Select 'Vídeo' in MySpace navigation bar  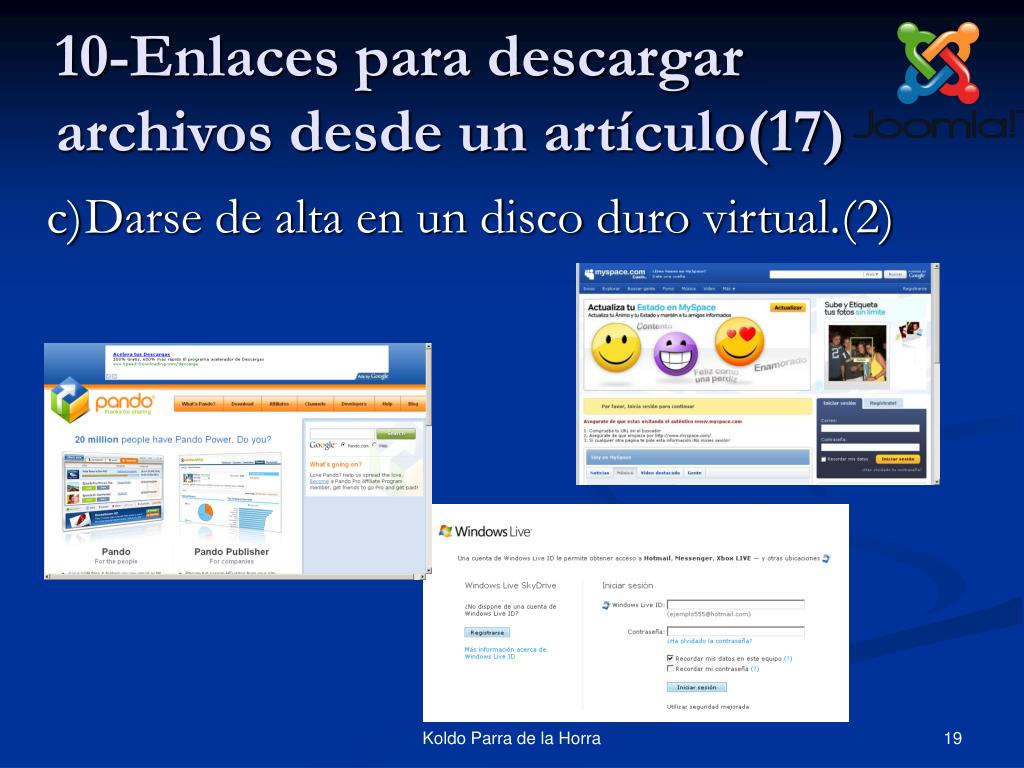pos(709,288)
